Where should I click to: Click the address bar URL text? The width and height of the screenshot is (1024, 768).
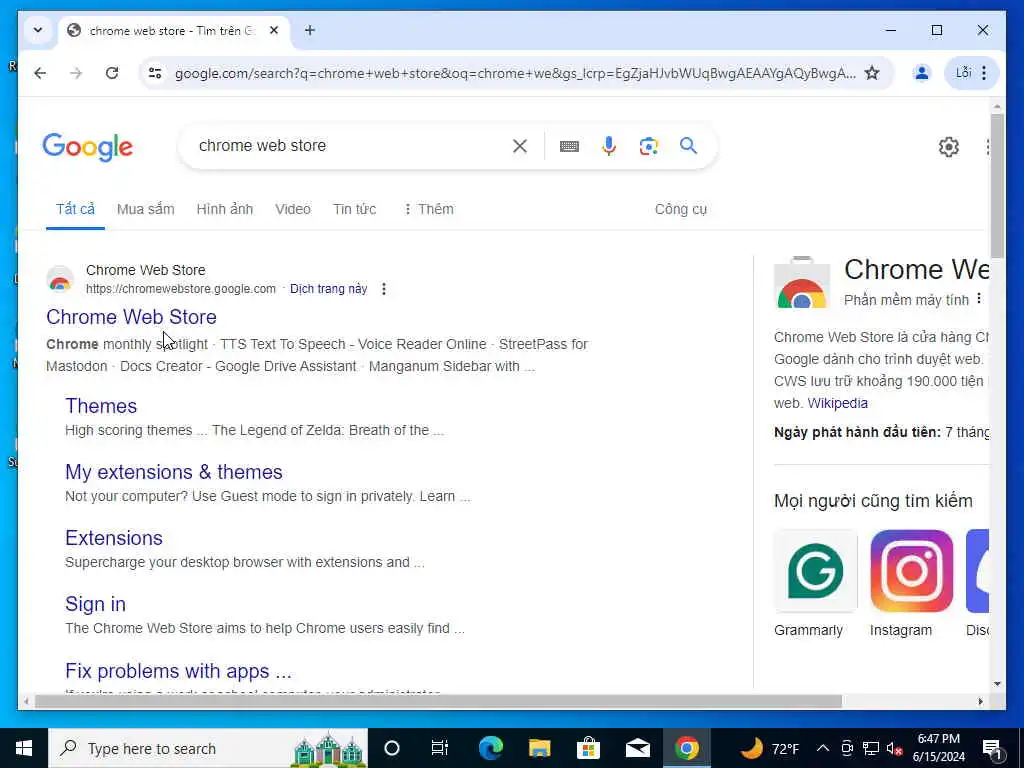tap(515, 73)
